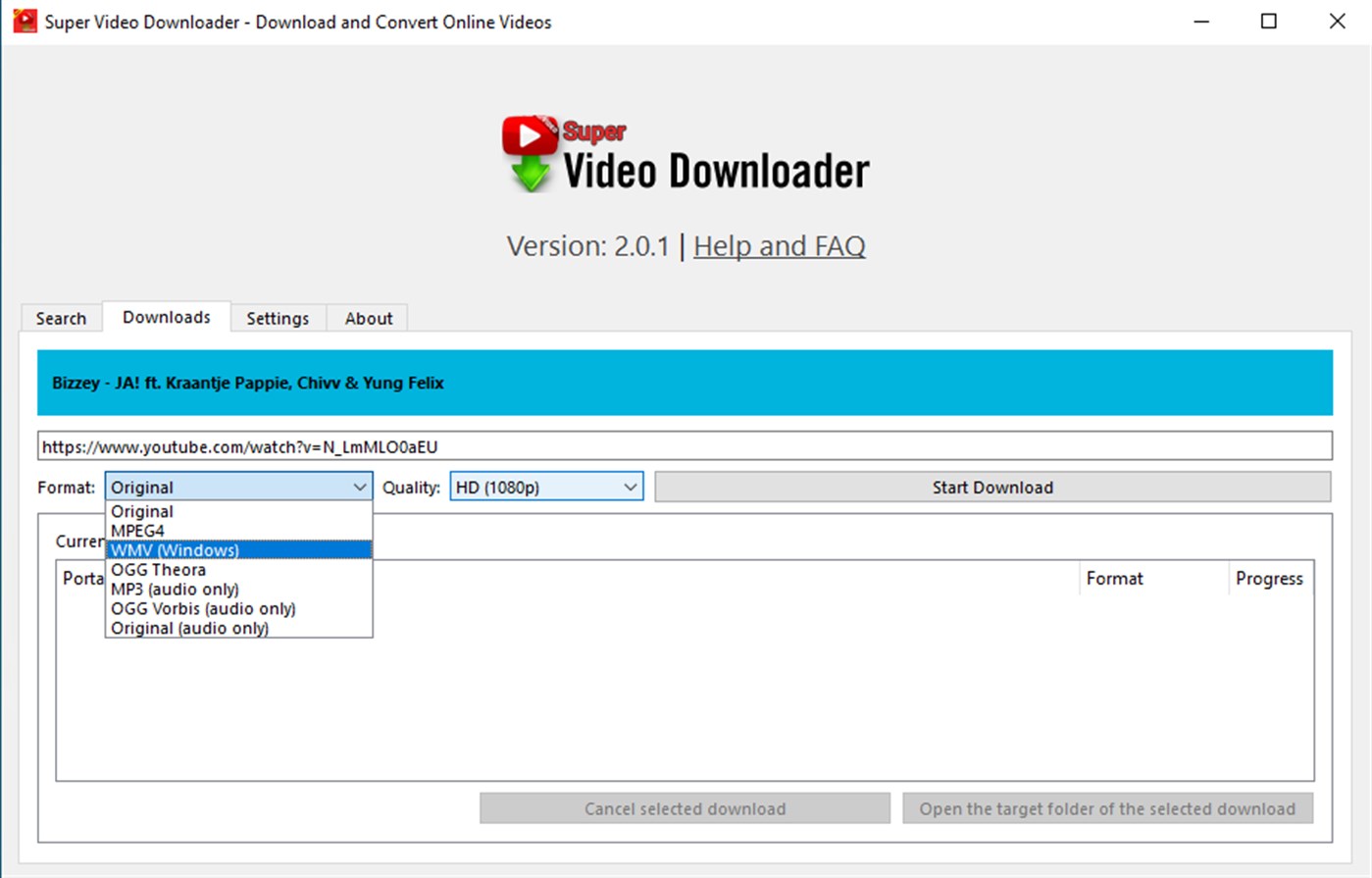The width and height of the screenshot is (1372, 878).
Task: Click the Version: 2.0.1 text
Action: pos(587,245)
